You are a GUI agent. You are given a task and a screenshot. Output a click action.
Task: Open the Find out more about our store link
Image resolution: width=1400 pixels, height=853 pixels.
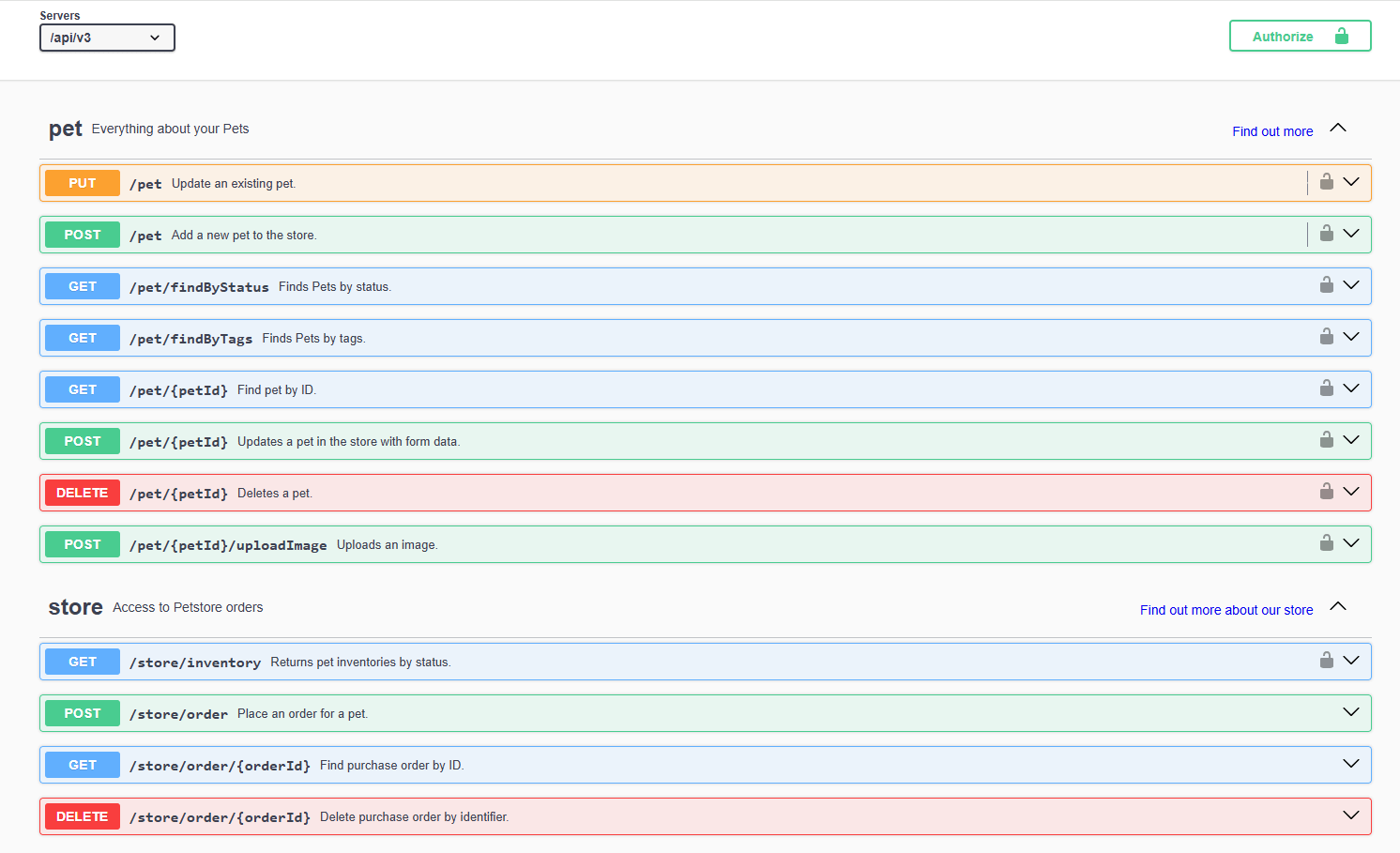coord(1225,609)
